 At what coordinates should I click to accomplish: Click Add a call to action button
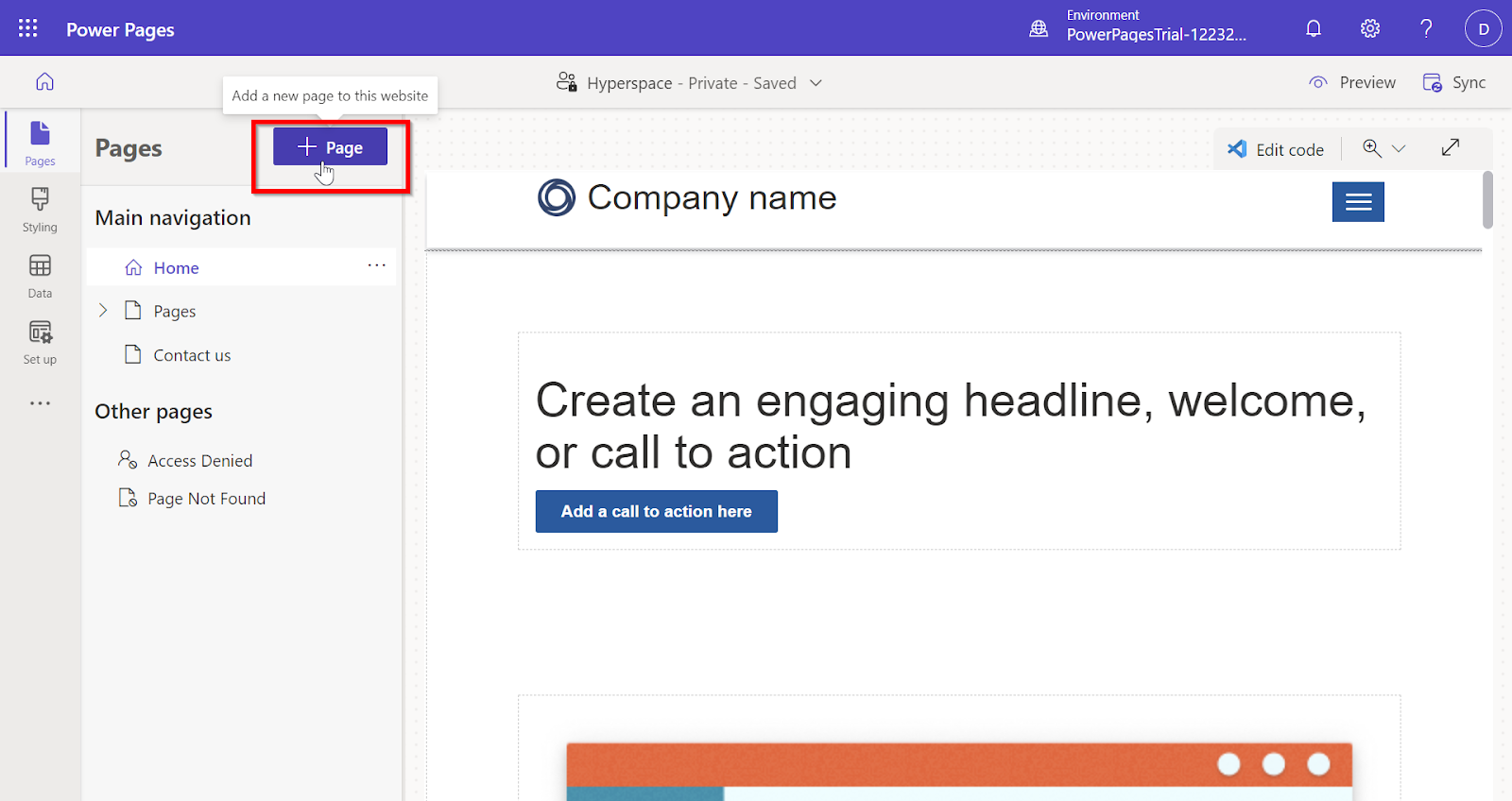657,511
